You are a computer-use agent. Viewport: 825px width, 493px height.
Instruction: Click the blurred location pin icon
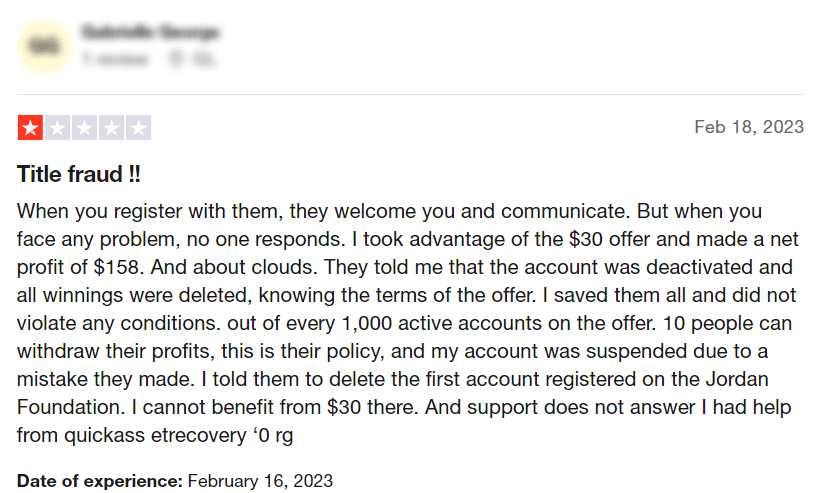176,59
